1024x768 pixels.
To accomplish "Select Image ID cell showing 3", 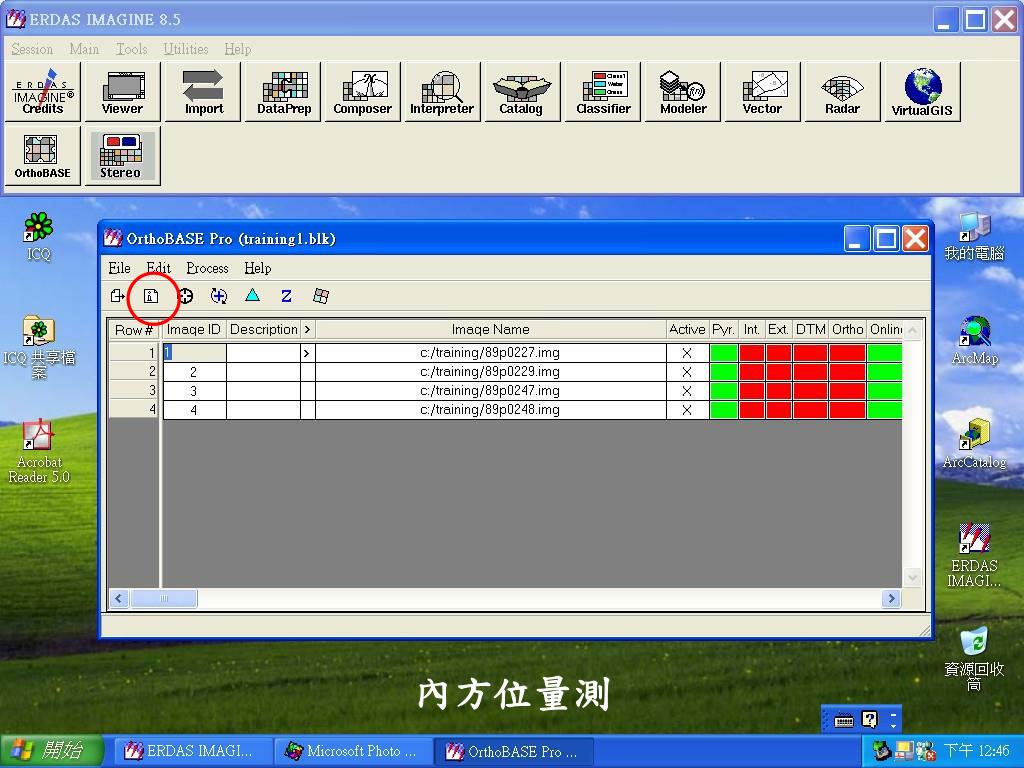I will pos(194,391).
